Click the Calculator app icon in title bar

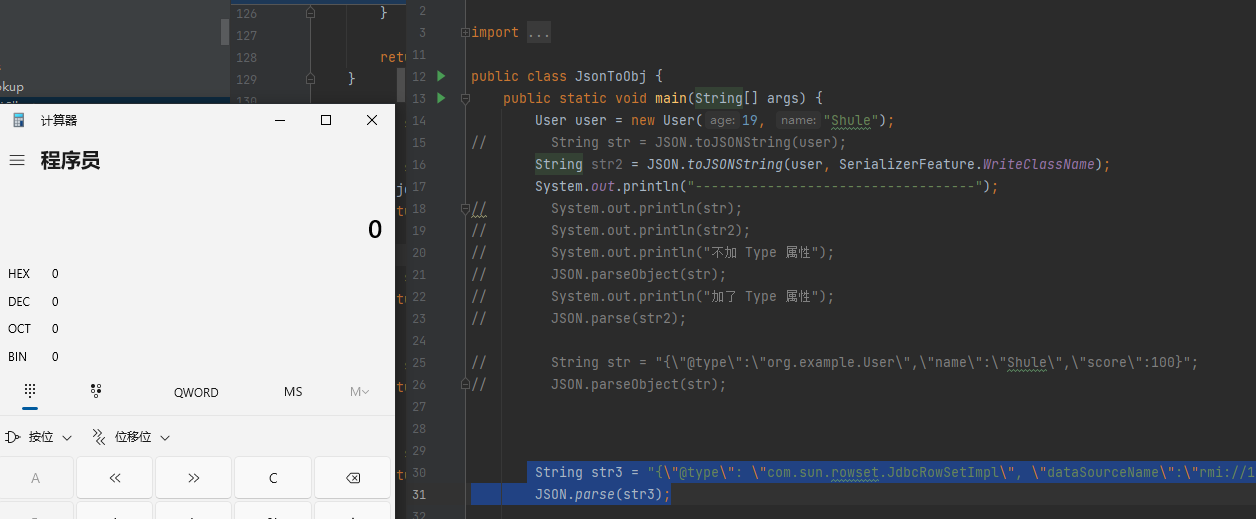[18, 120]
